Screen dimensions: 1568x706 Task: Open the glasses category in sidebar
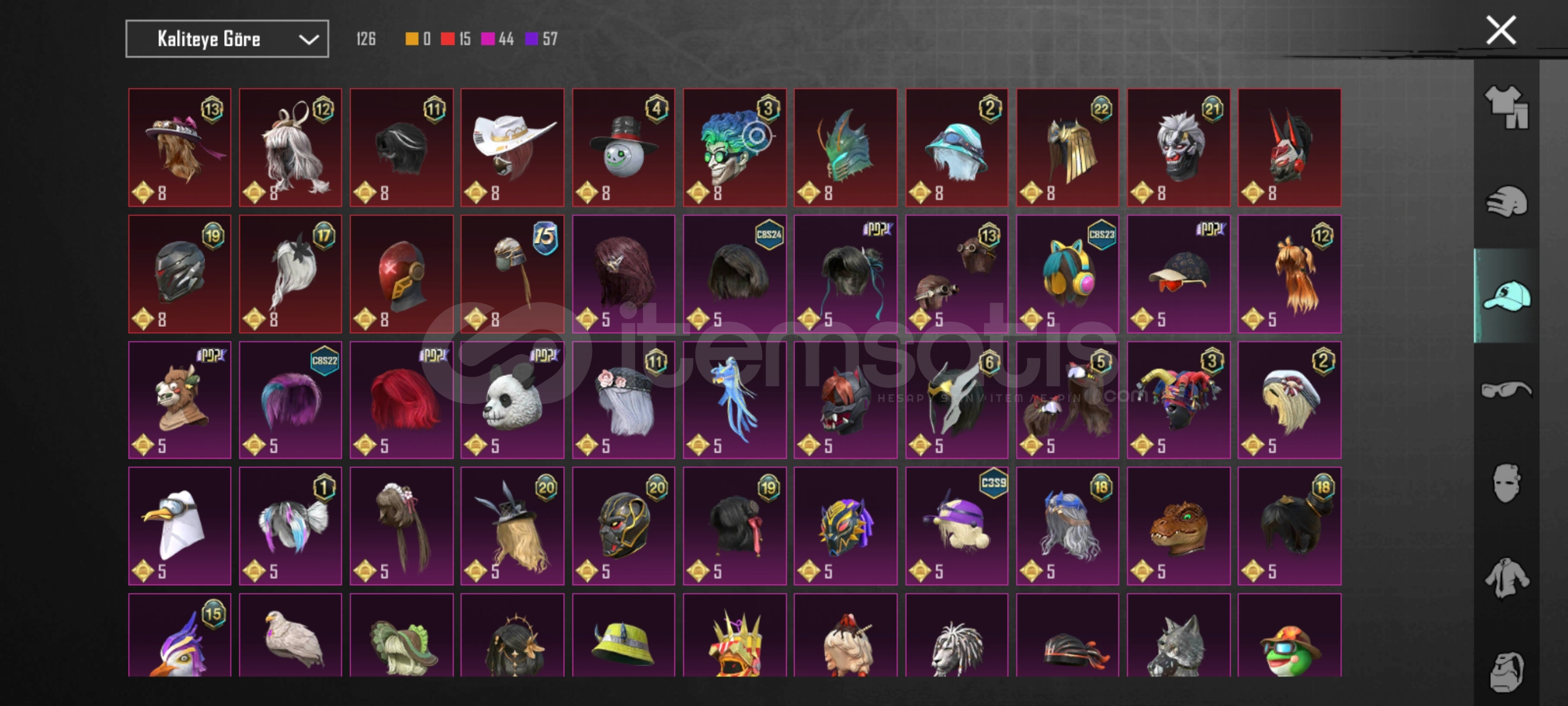pyautogui.click(x=1507, y=390)
